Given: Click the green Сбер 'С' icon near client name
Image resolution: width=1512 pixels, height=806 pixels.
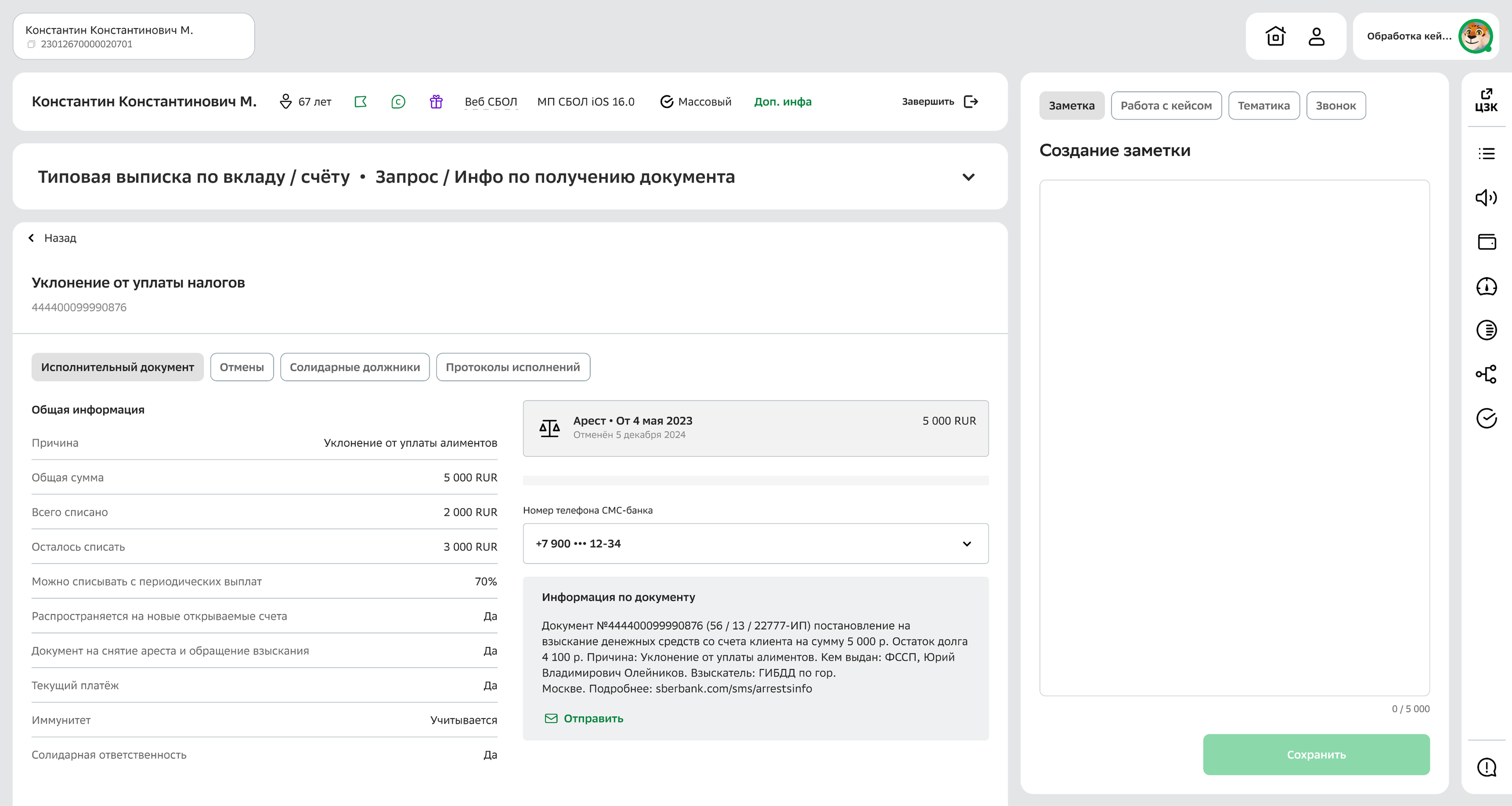Looking at the screenshot, I should coord(398,101).
